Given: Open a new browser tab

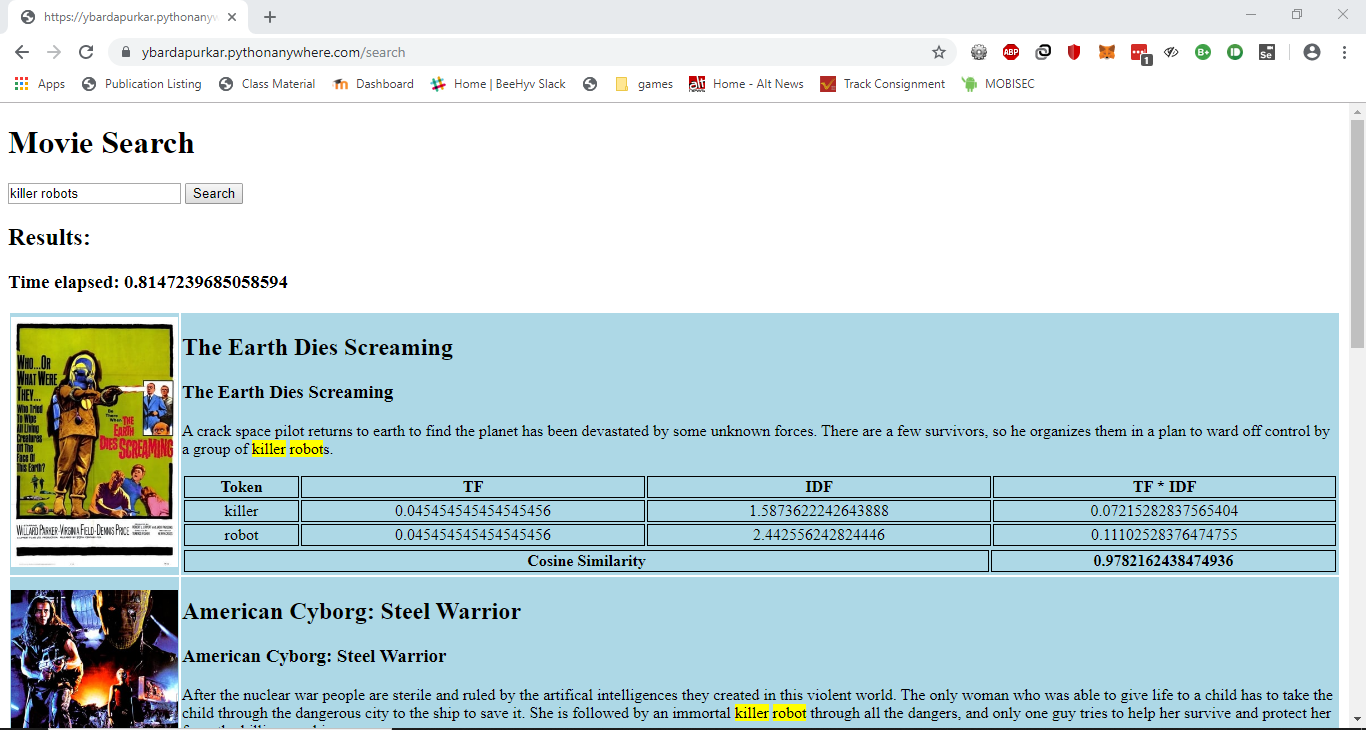Looking at the screenshot, I should coord(270,17).
